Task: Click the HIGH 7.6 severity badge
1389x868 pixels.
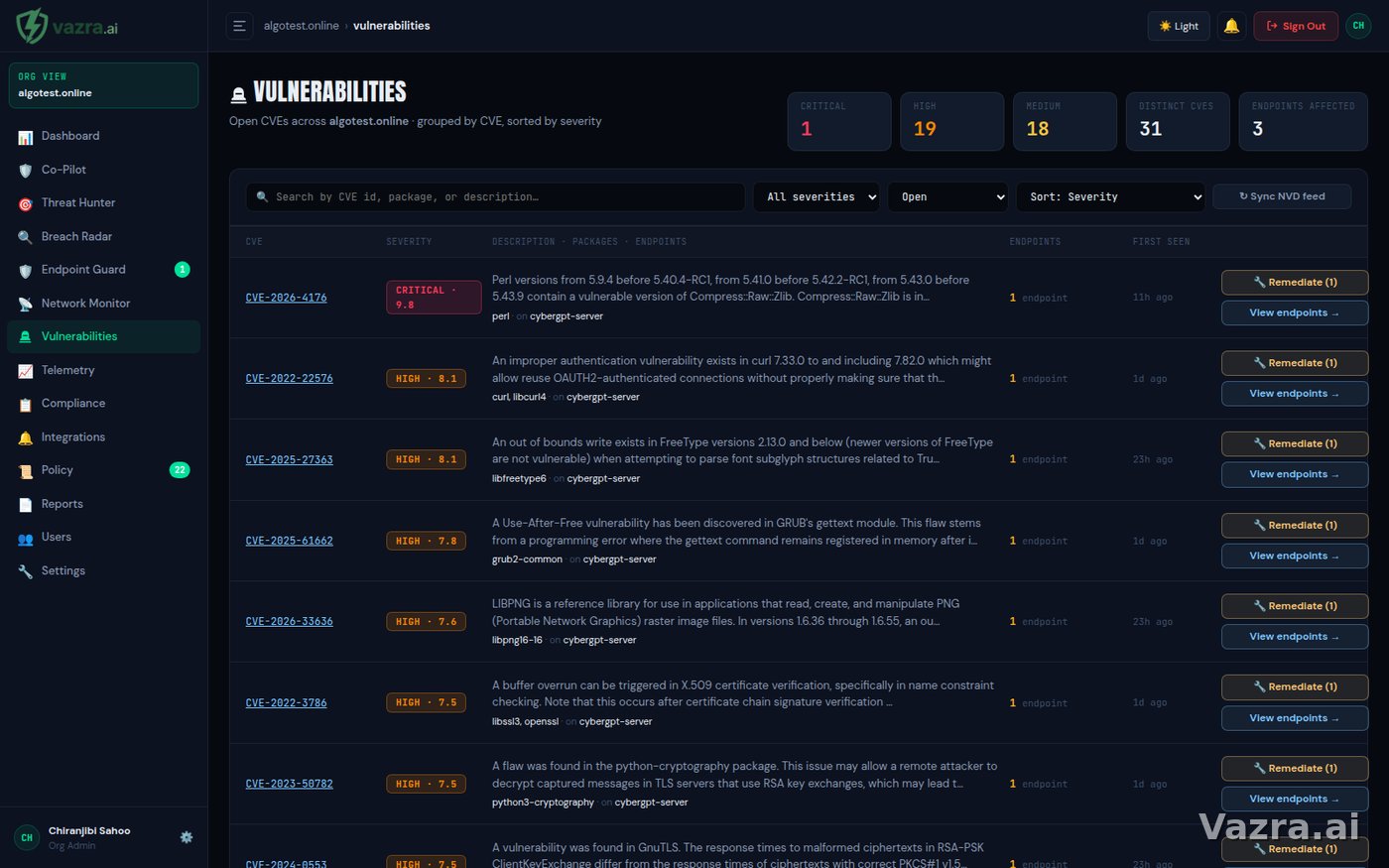Action: [x=426, y=622]
